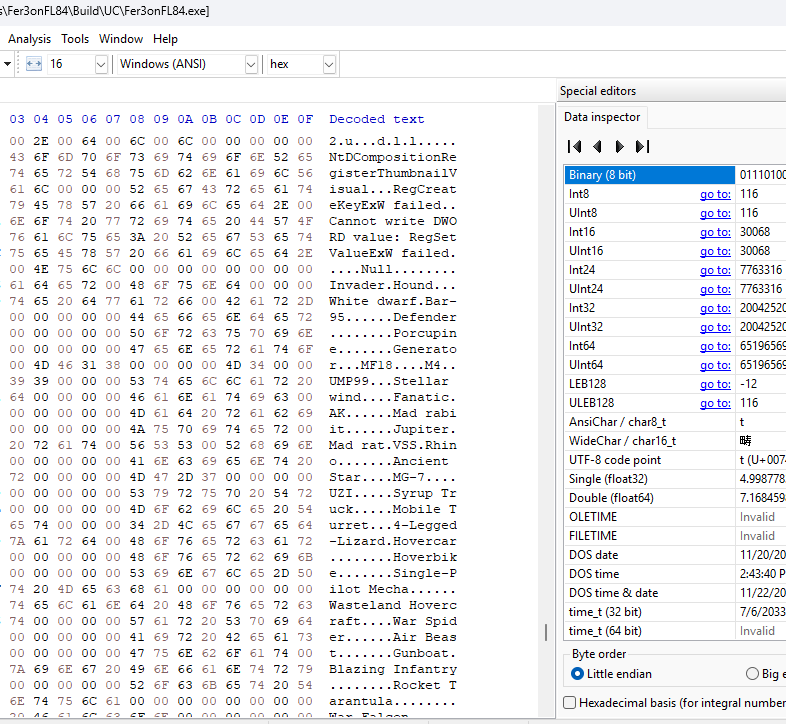Select the Binary (8 bit) row

(x=675, y=175)
